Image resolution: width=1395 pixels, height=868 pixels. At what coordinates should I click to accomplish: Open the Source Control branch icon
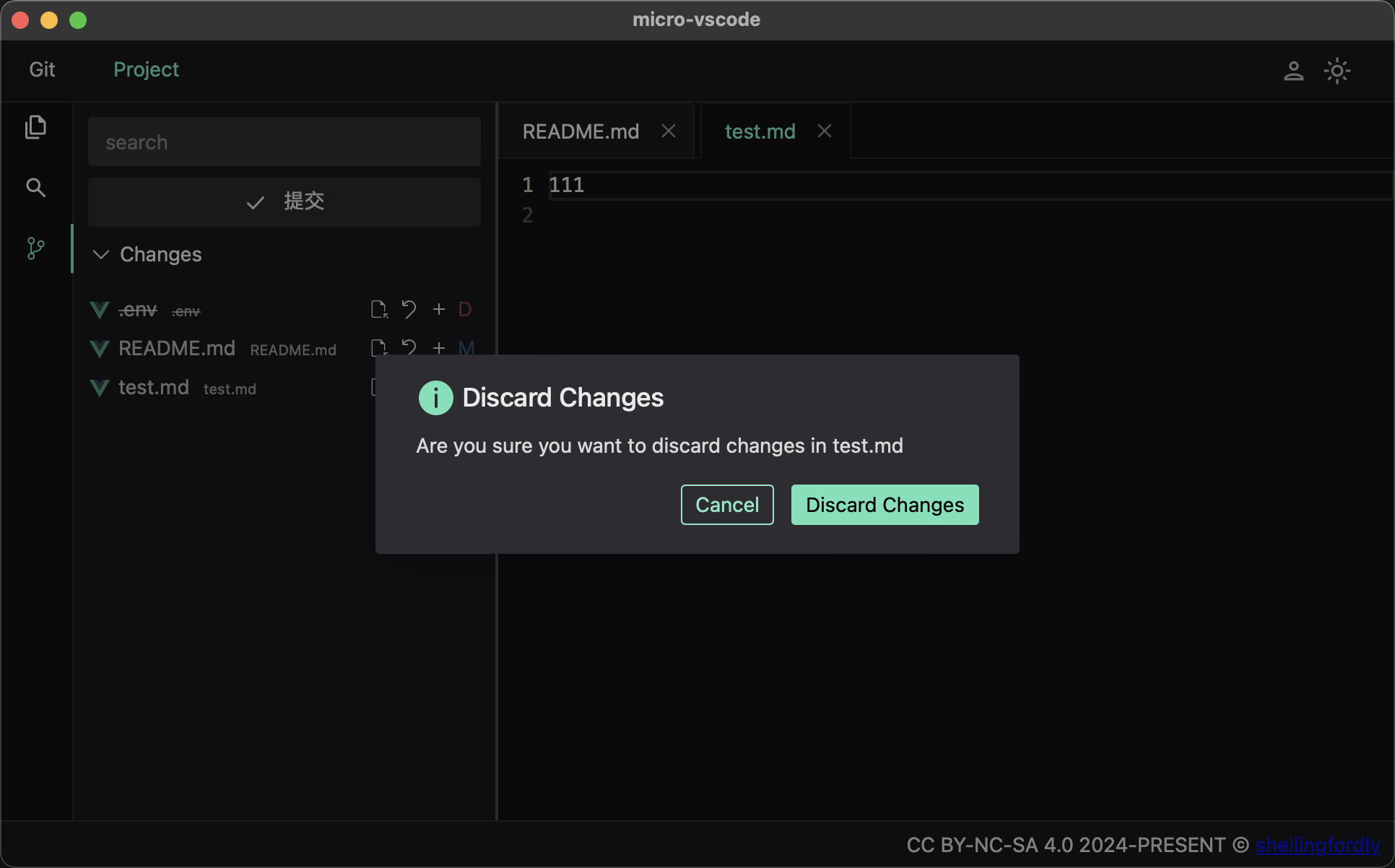[x=35, y=248]
